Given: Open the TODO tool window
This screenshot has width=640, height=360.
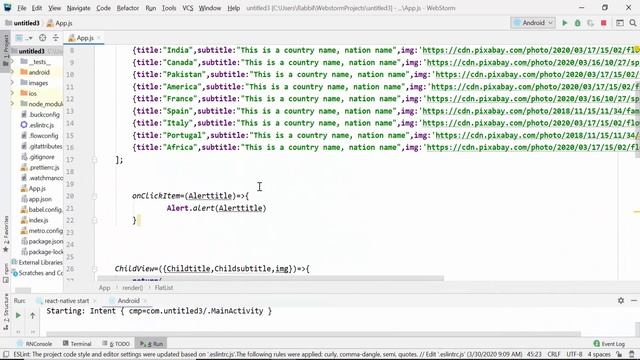Looking at the screenshot, I should pyautogui.click(x=116, y=344).
